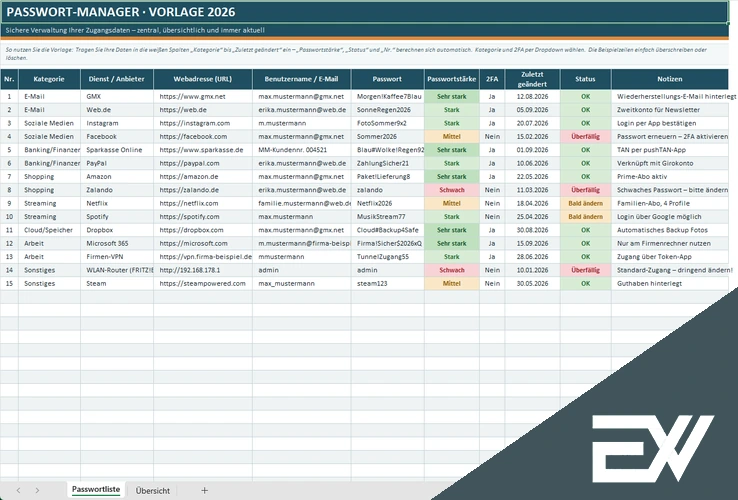Select the cell with https://spotify.com
Screen dimensions: 738x500
coord(203,217)
